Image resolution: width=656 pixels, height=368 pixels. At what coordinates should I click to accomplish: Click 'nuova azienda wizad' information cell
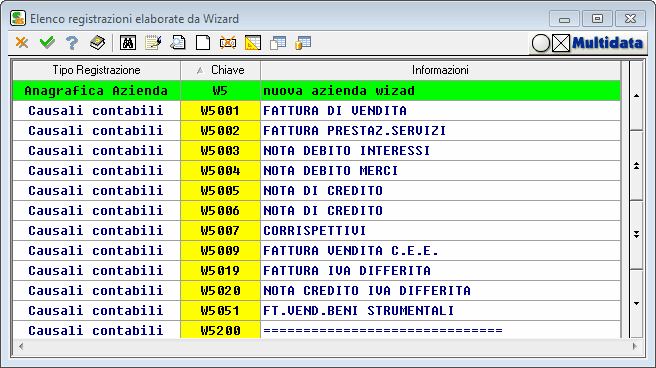[440, 91]
